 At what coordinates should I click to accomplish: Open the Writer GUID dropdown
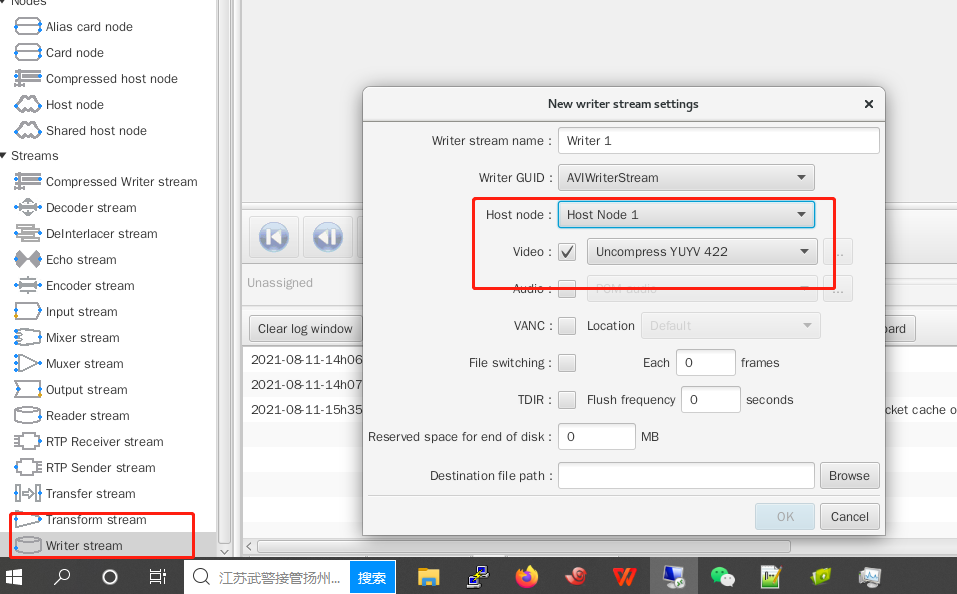point(686,178)
